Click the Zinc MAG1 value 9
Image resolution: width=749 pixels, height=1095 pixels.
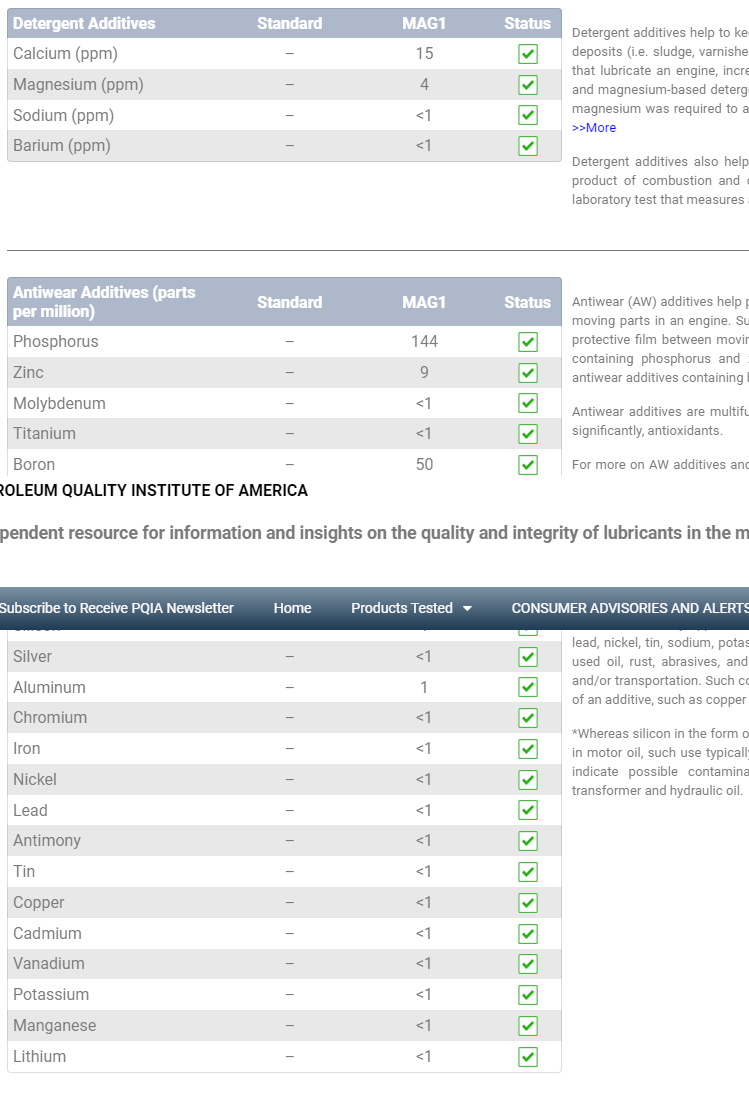(424, 372)
